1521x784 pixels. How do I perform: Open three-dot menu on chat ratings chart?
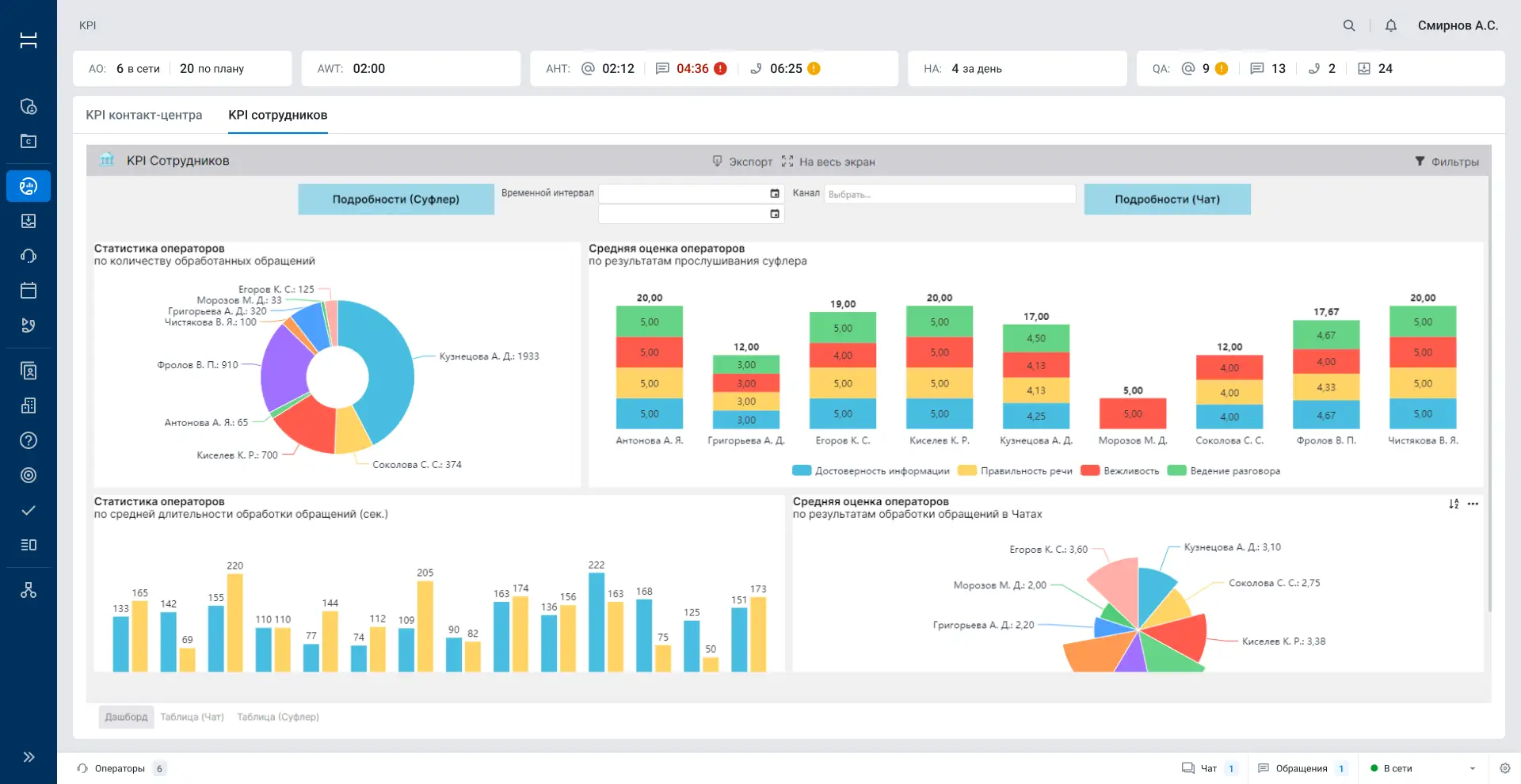click(x=1473, y=504)
